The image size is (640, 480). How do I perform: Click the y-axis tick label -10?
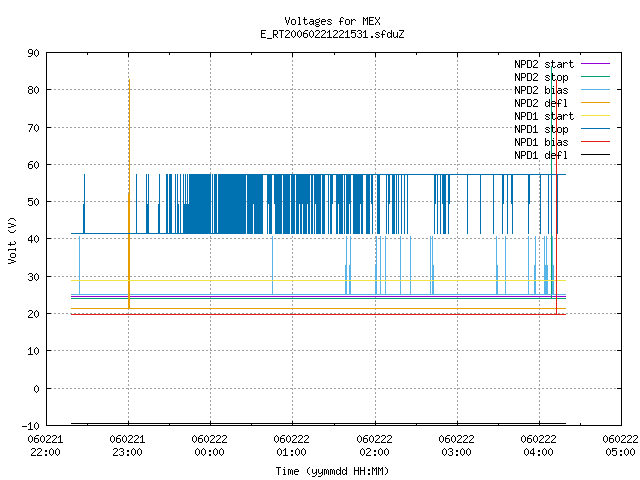pyautogui.click(x=31, y=426)
